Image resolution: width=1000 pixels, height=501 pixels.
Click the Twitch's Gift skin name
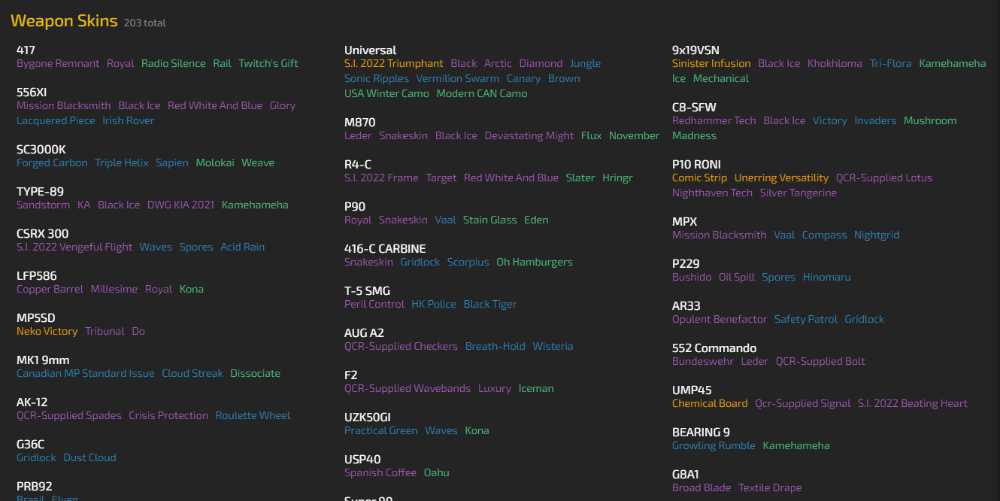click(x=268, y=64)
